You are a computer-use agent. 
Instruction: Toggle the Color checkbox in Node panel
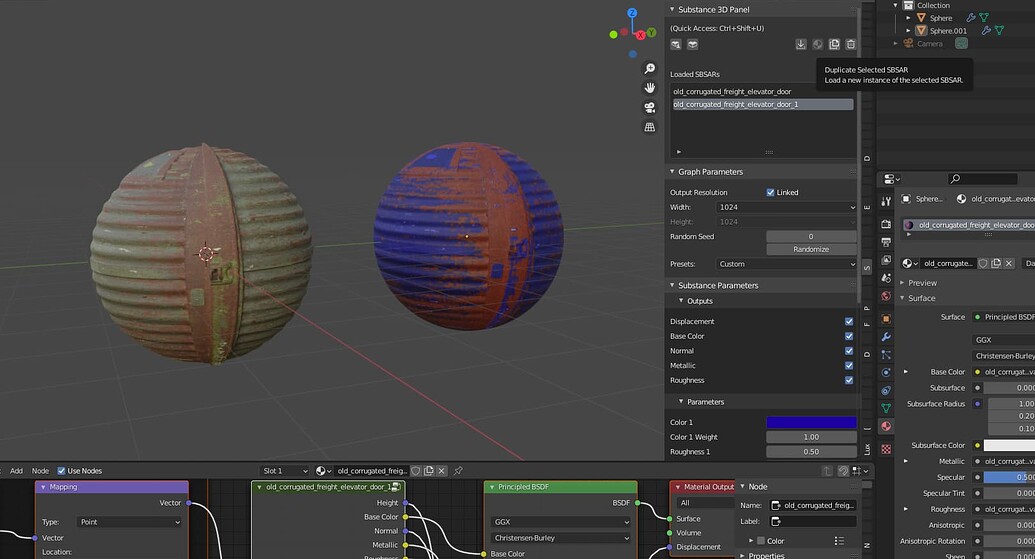(x=760, y=541)
